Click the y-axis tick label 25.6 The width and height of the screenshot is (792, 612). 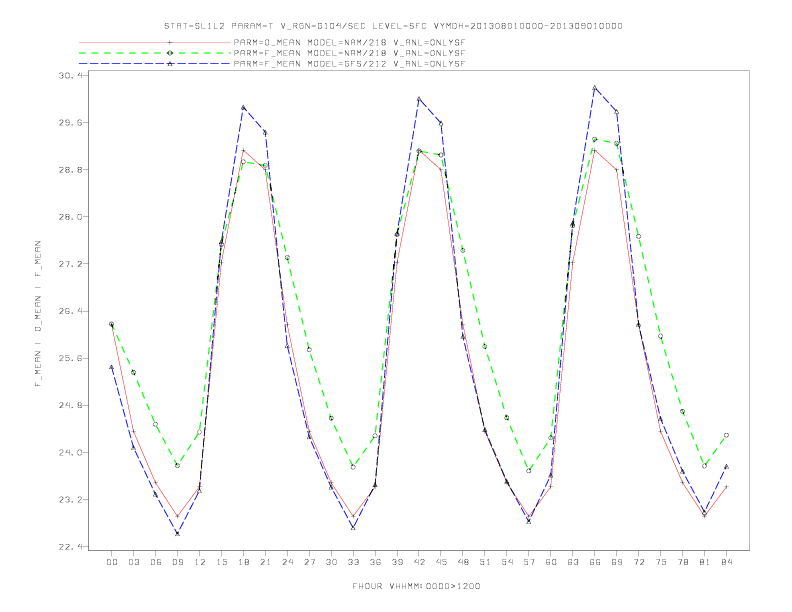click(x=69, y=359)
